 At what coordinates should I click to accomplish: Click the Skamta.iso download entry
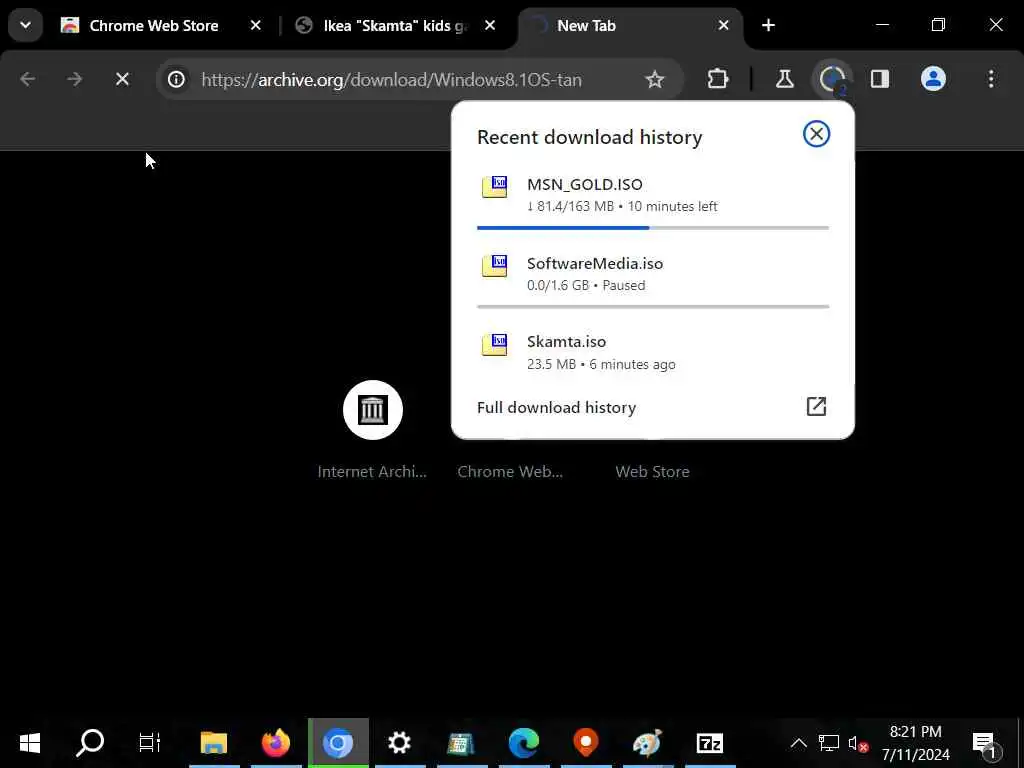[x=652, y=352]
